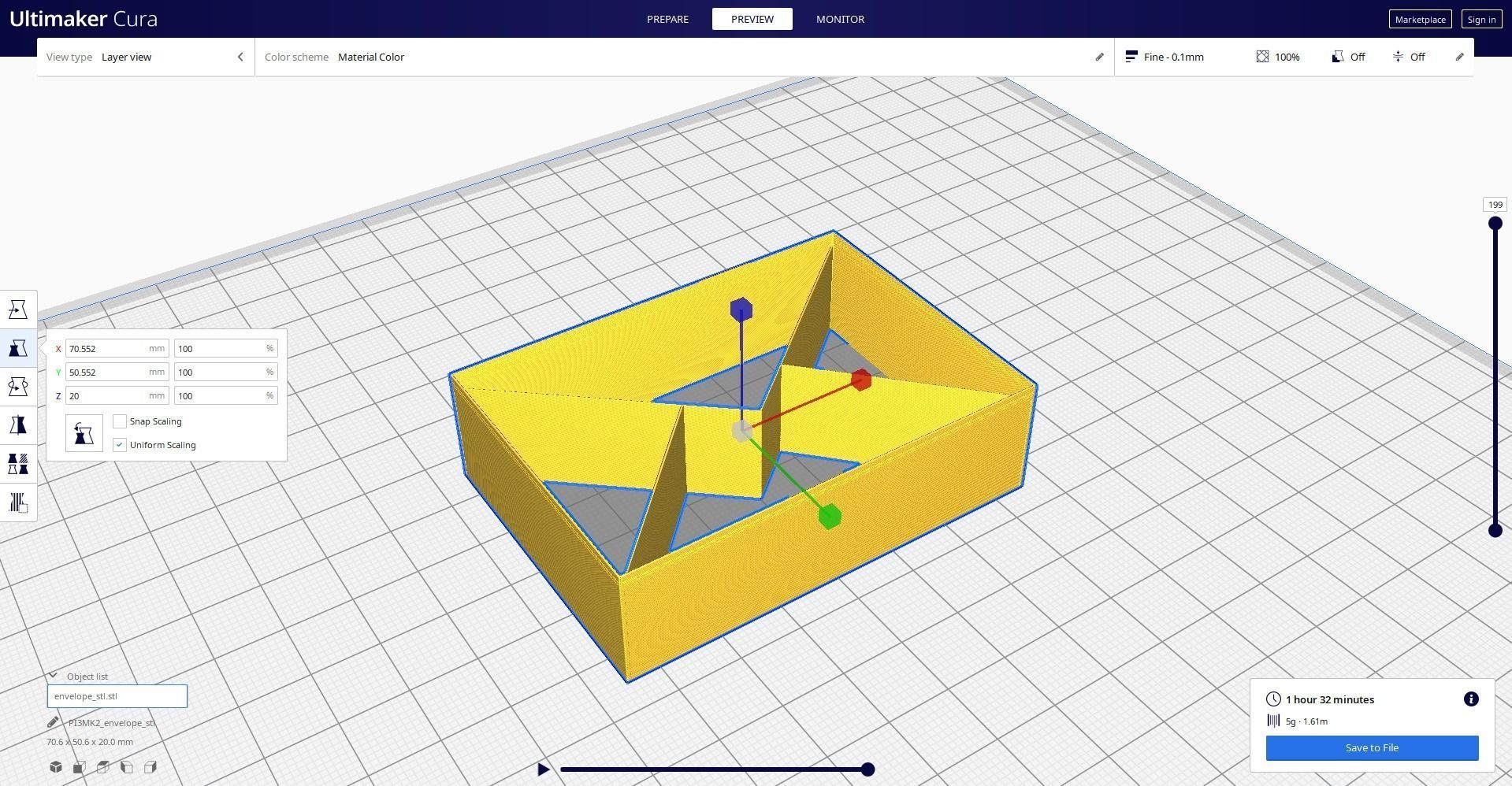Open print settings pencil icon
The width and height of the screenshot is (1512, 786).
pos(1459,57)
